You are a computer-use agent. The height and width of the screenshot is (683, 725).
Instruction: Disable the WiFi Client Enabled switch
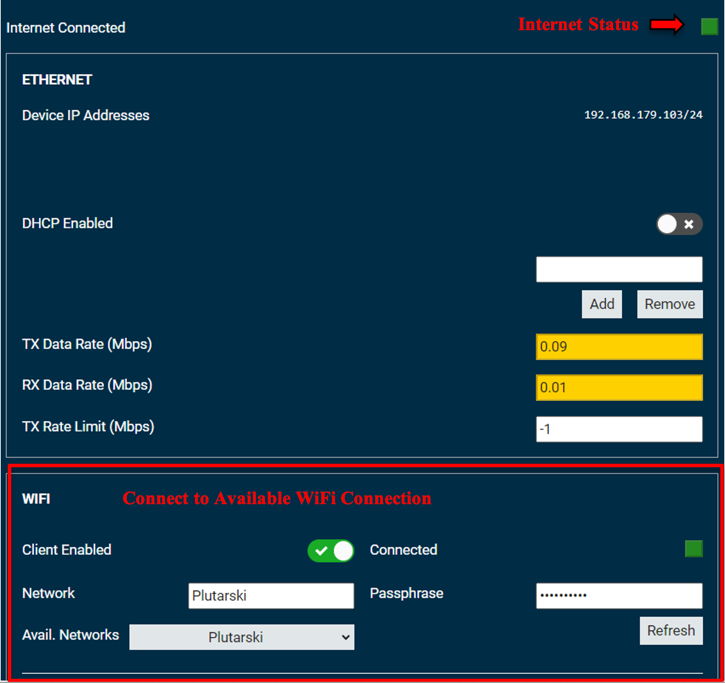pos(330,551)
